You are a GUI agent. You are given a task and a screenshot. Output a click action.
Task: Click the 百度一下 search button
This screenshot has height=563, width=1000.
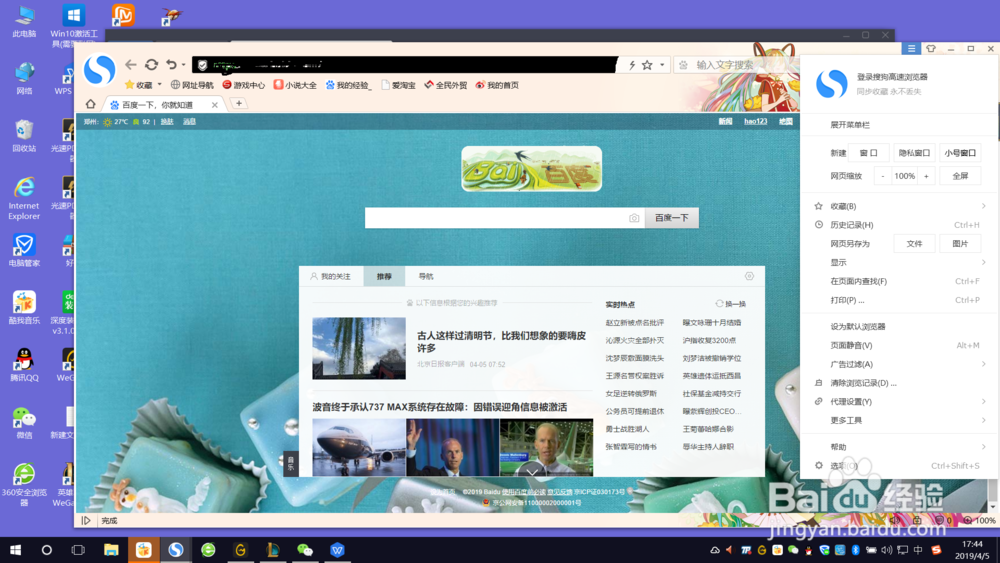(x=672, y=217)
